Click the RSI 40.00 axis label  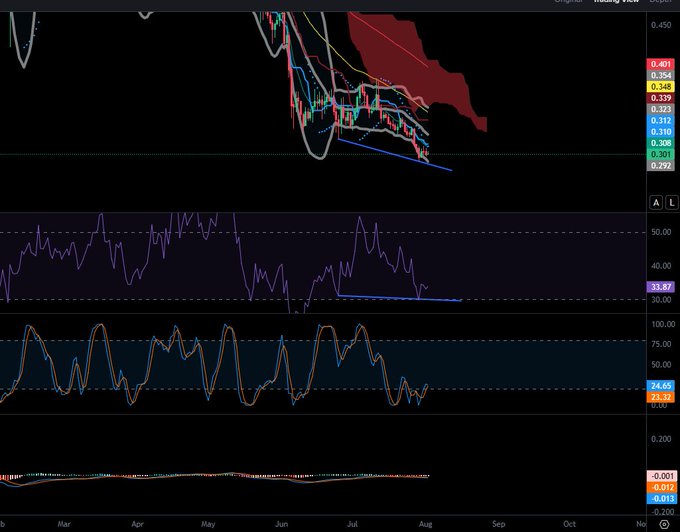(661, 266)
